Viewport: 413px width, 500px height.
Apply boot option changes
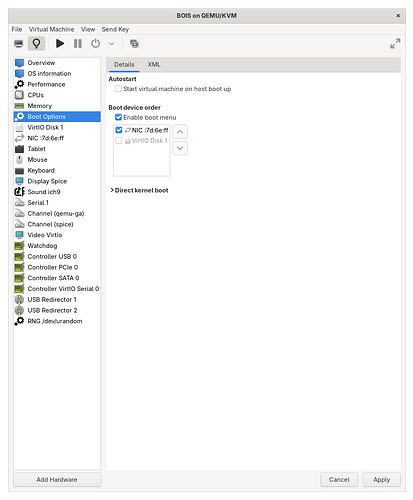pos(382,479)
